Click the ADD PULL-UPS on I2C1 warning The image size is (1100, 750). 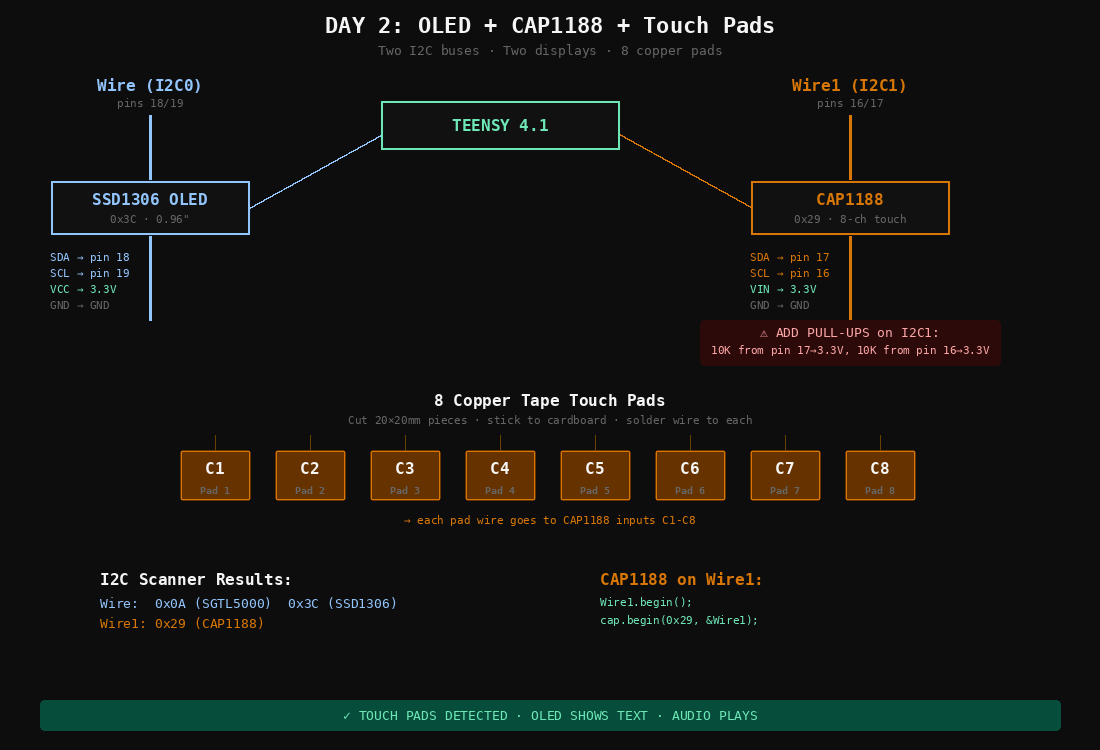pyautogui.click(x=850, y=333)
